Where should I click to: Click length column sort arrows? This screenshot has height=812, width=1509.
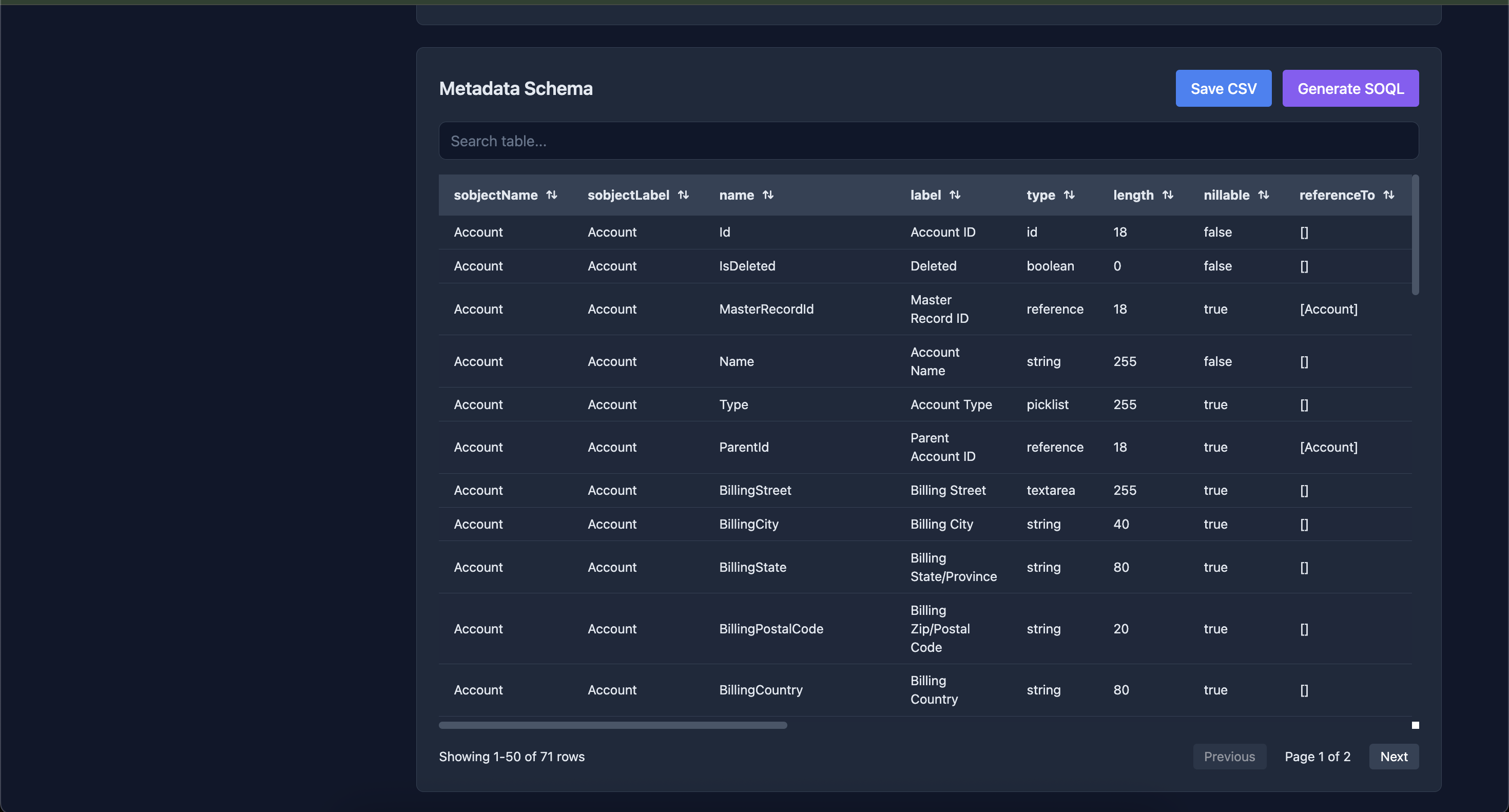pyautogui.click(x=1168, y=195)
